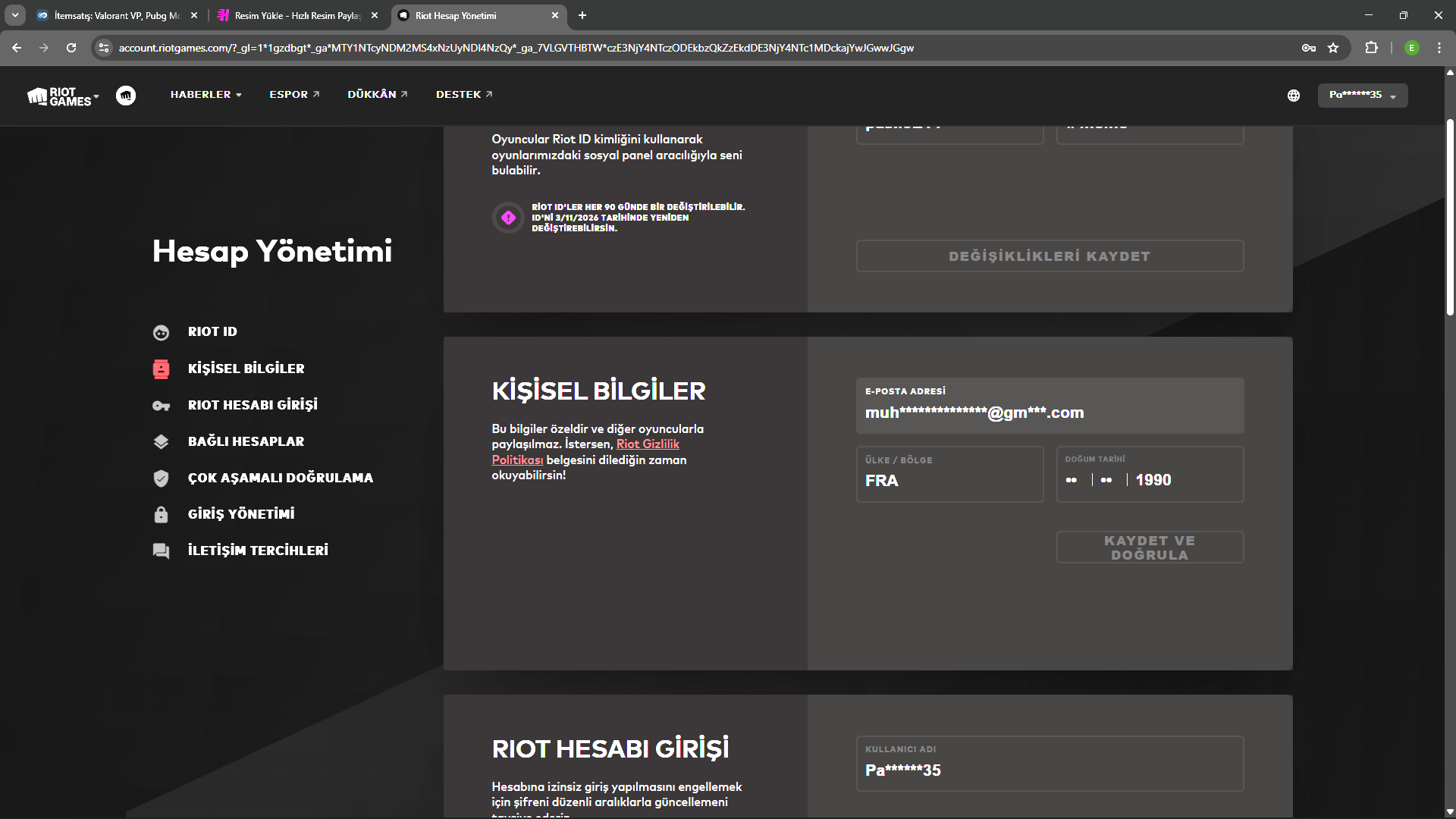1456x819 pixels.
Task: Reload the page
Action: pyautogui.click(x=71, y=48)
